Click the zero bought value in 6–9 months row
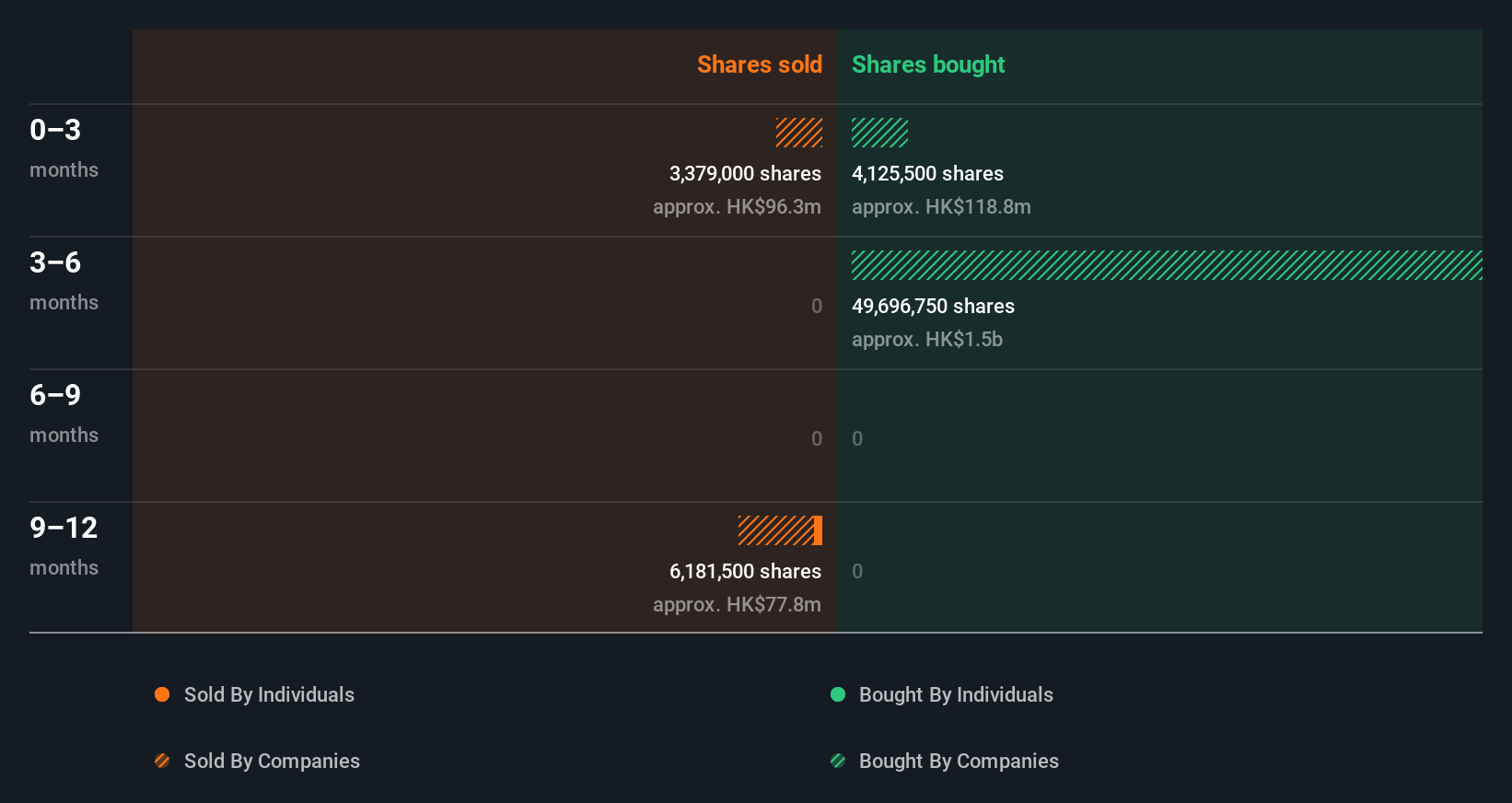This screenshot has height=803, width=1512. (x=857, y=439)
